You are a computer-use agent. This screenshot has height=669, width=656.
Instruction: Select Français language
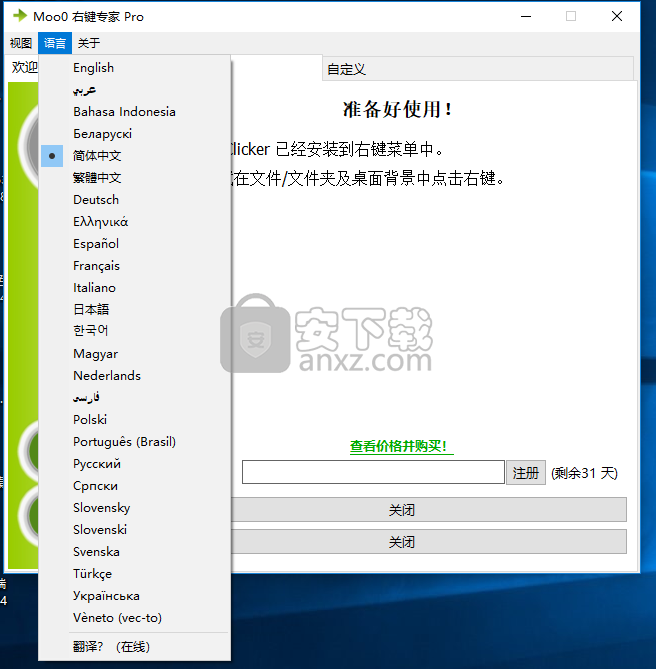[x=135, y=266]
